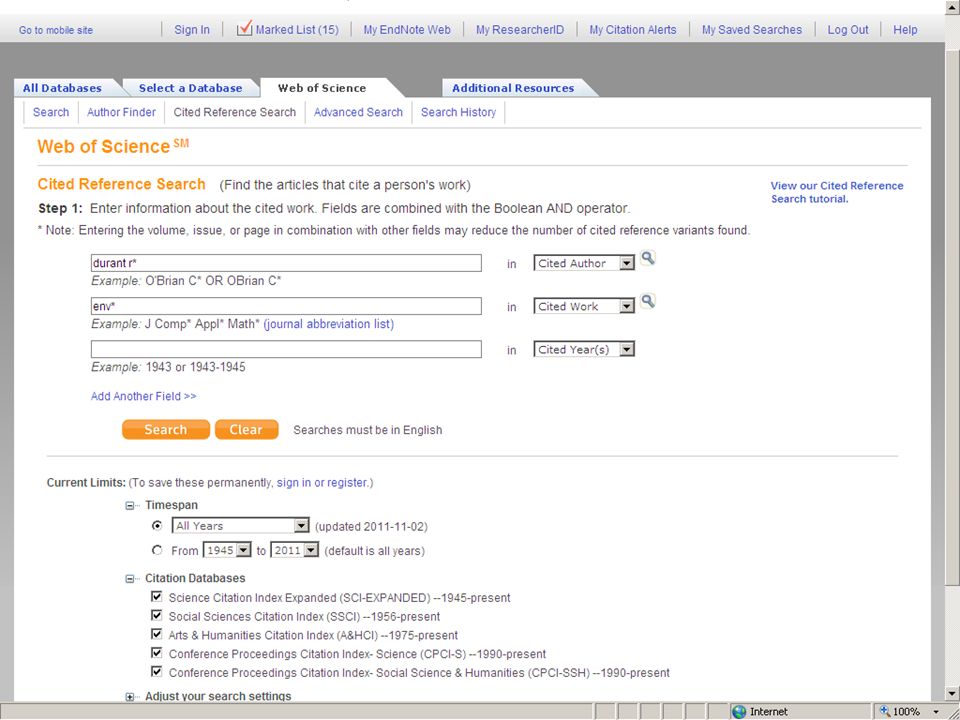Switch to the Select a Database tab
Image resolution: width=960 pixels, height=720 pixels.
tap(190, 88)
